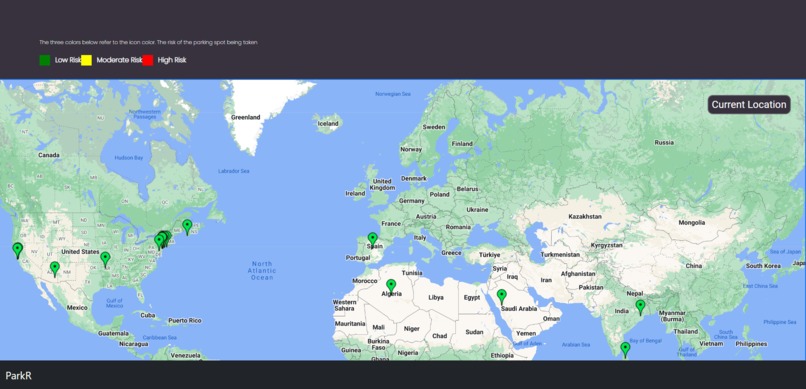Screen dimensions: 806x389
Task: Click the Kazakhstan label on map
Action: tap(585, 216)
